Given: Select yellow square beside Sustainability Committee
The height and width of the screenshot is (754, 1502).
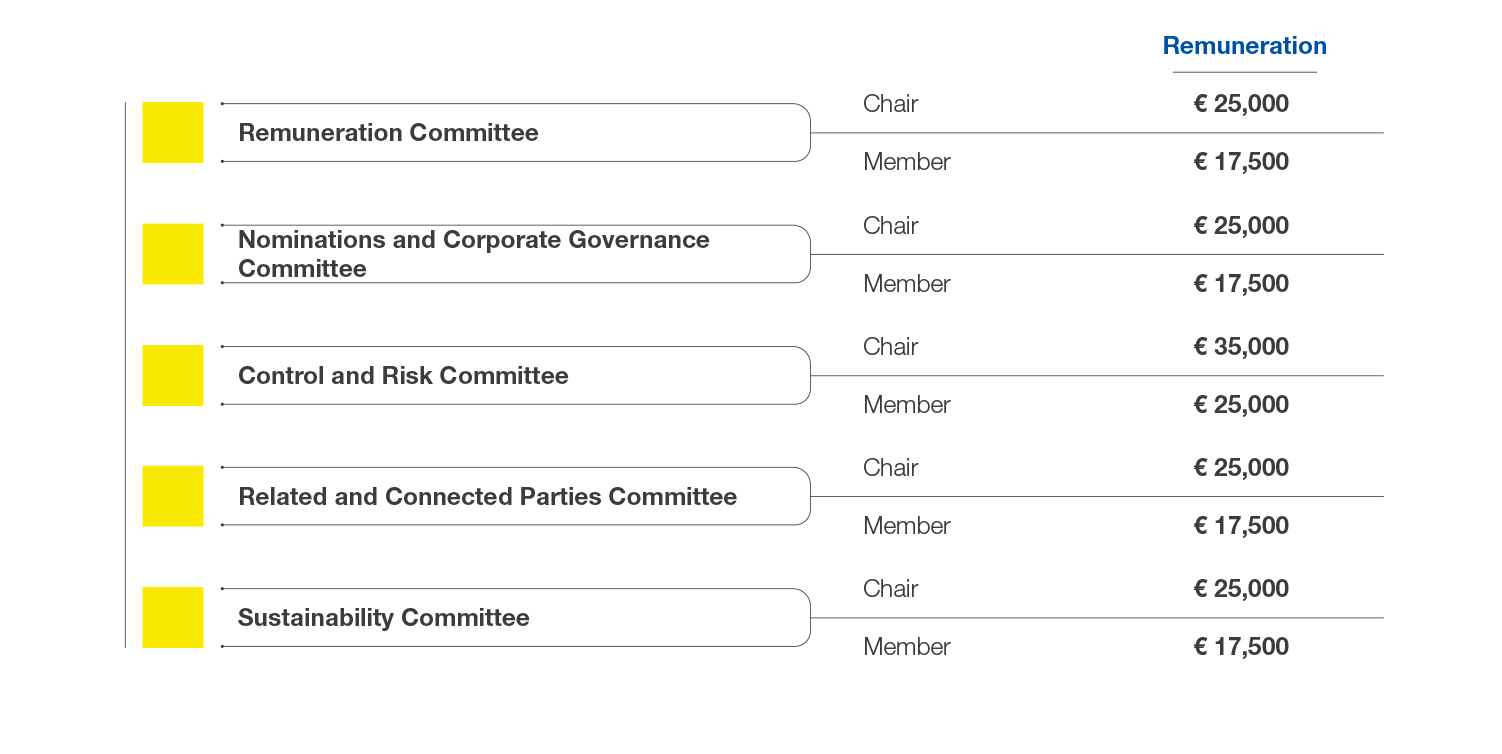Looking at the screenshot, I should (x=173, y=617).
